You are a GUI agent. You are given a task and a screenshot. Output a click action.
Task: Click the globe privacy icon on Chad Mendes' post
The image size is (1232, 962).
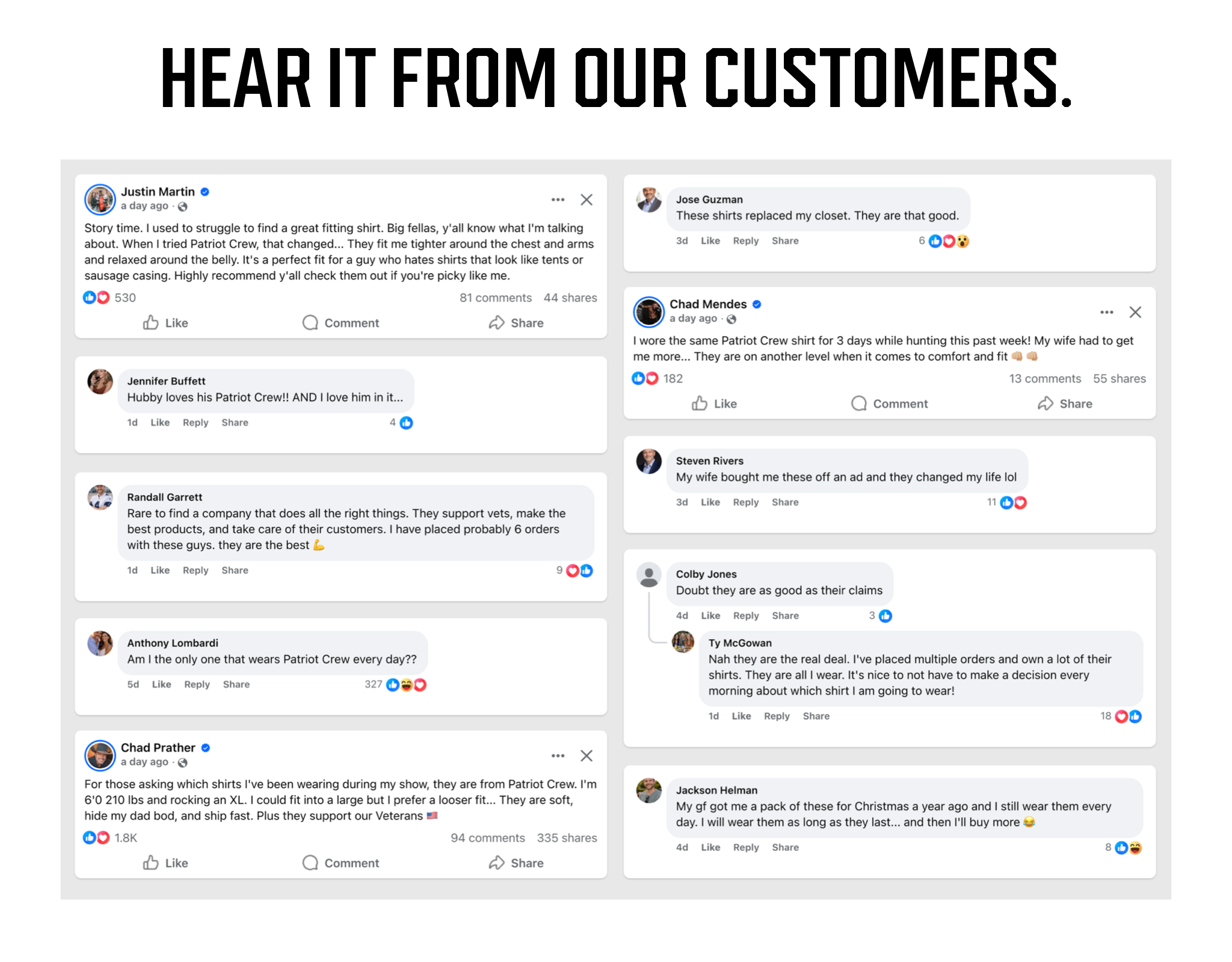731,319
